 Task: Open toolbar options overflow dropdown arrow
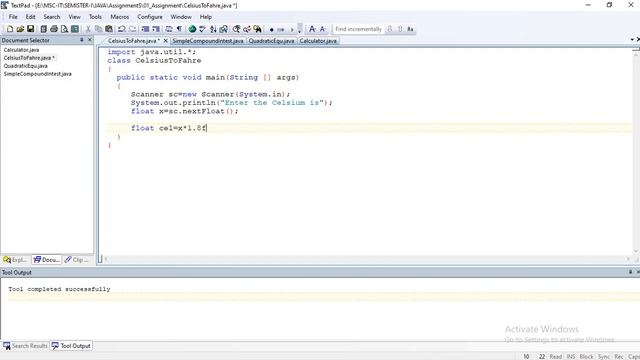300,29
